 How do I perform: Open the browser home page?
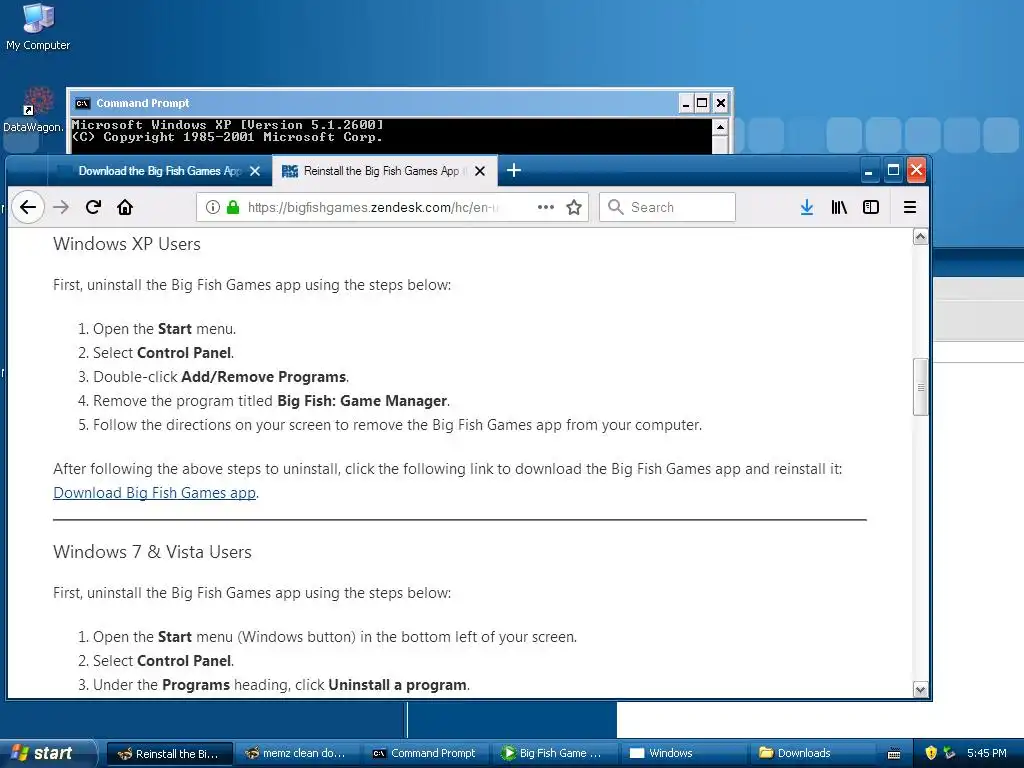coord(125,207)
